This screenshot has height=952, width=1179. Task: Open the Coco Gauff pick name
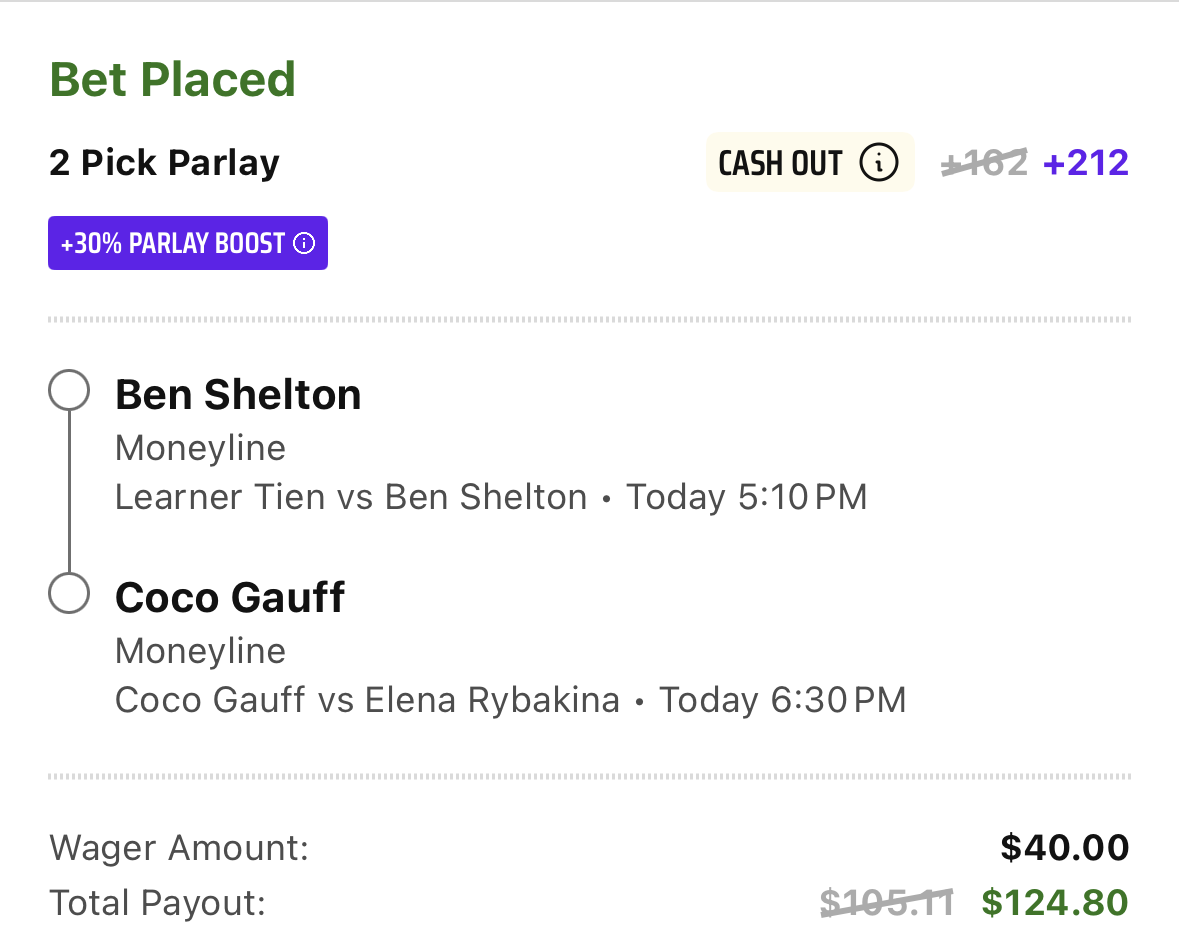tap(229, 598)
